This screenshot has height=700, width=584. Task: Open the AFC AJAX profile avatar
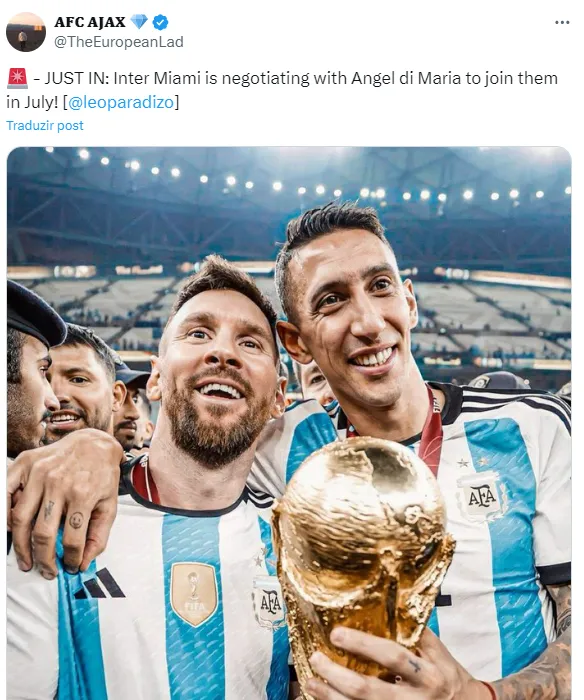pyautogui.click(x=26, y=32)
